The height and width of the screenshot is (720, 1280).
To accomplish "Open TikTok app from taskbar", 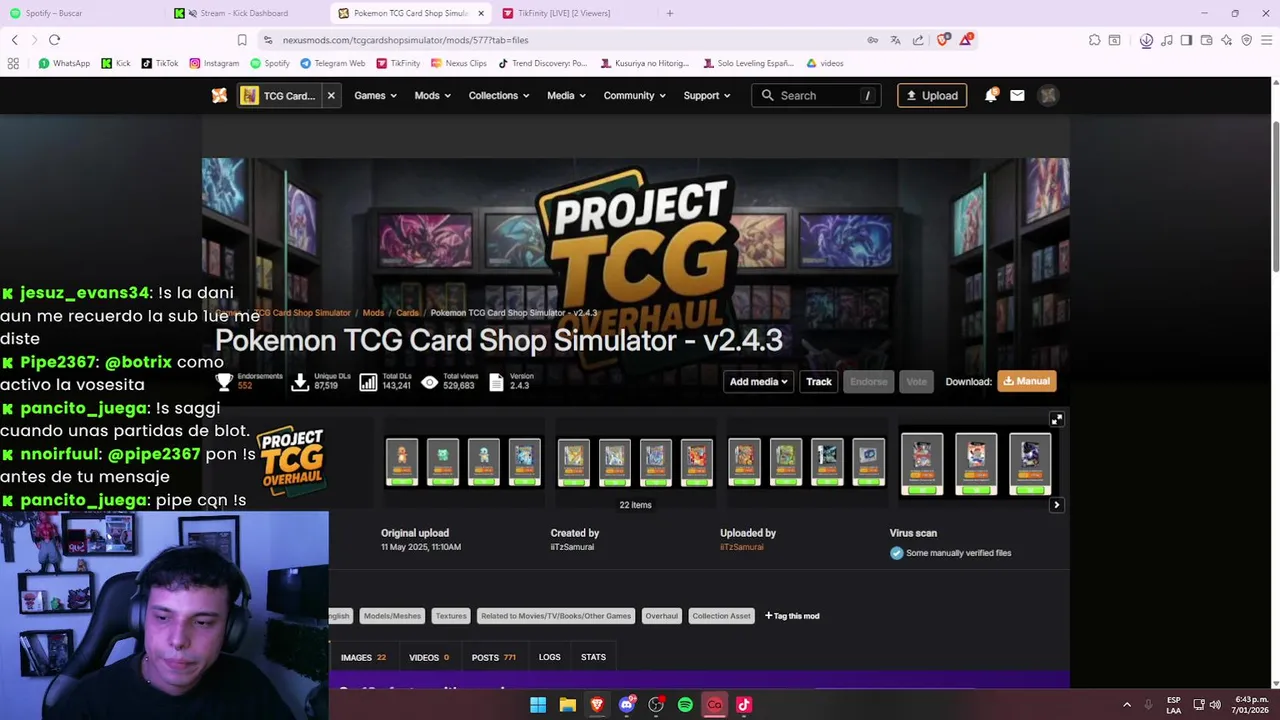I will click(744, 705).
